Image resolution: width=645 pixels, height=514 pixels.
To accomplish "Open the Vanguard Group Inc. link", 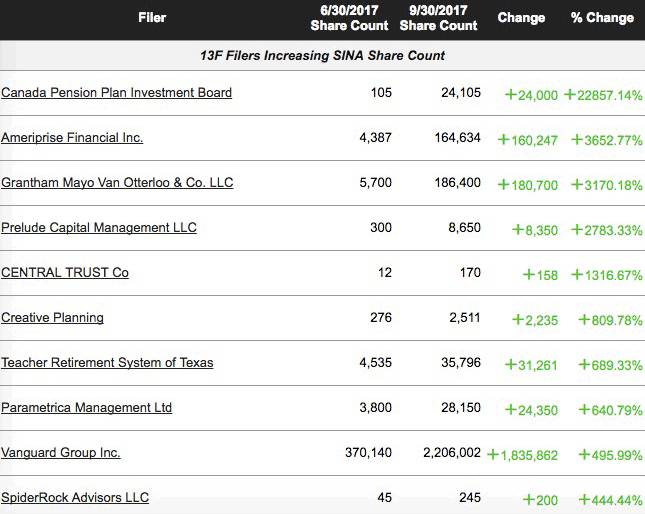I will (60, 453).
